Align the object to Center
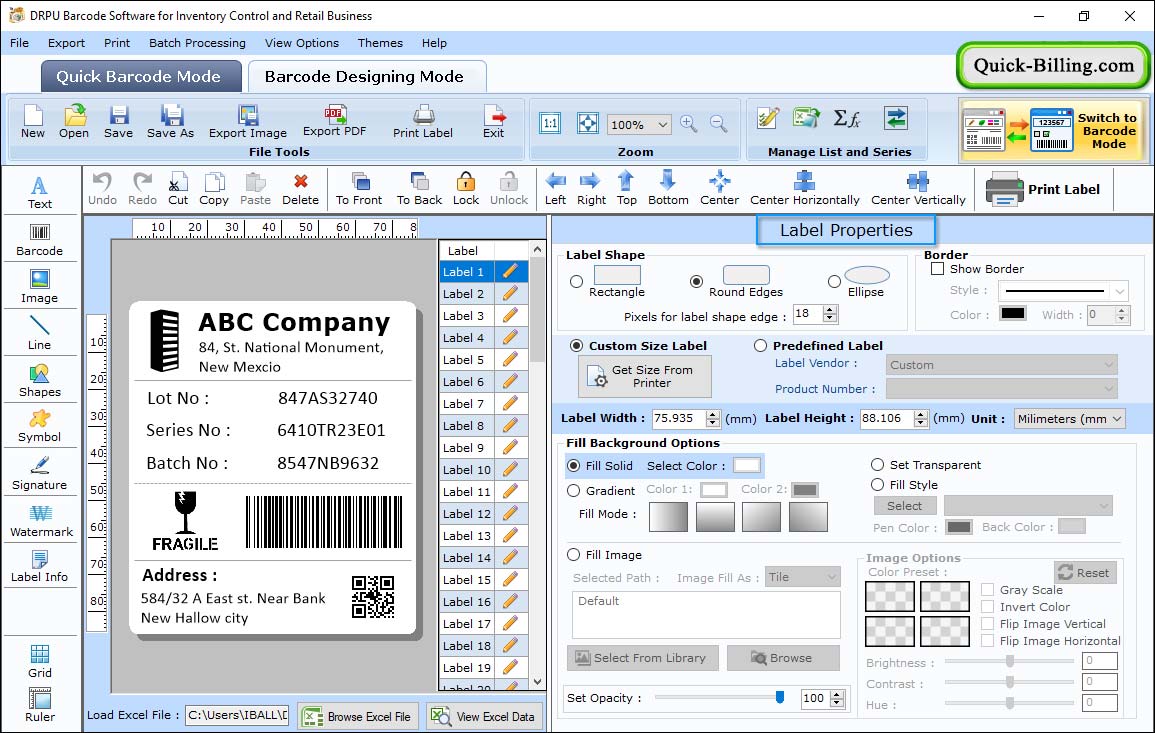1155x733 pixels. 720,189
